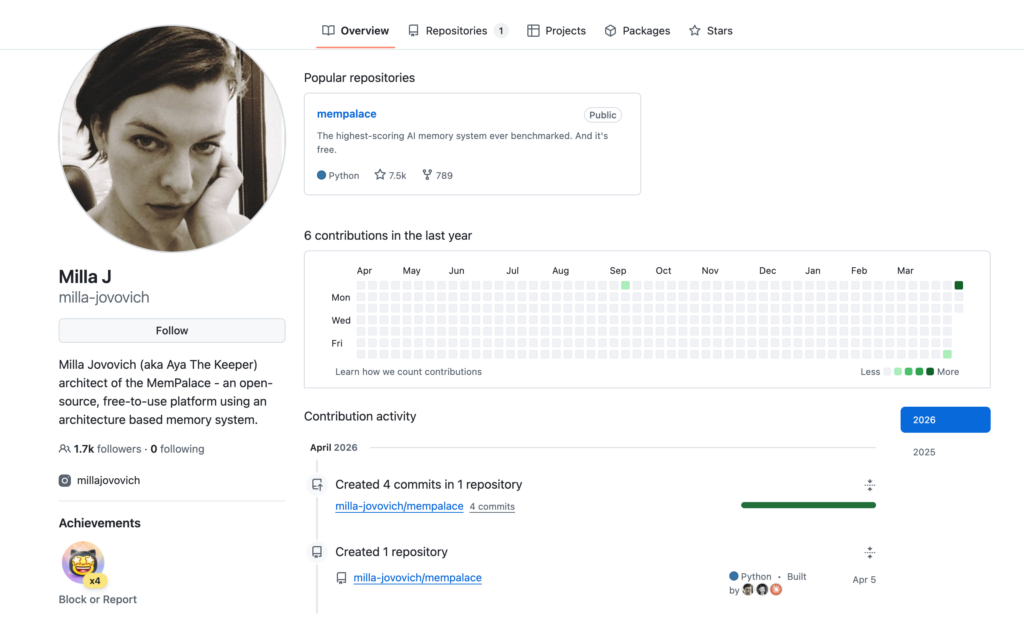Select 2025 in the year selector
Screen dimensions: 1024x625
click(x=923, y=451)
